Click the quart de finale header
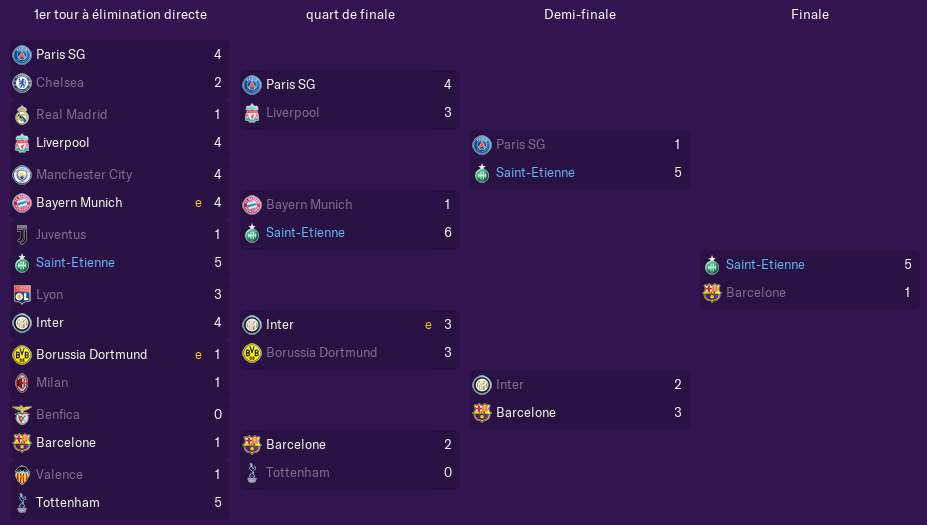 351,14
